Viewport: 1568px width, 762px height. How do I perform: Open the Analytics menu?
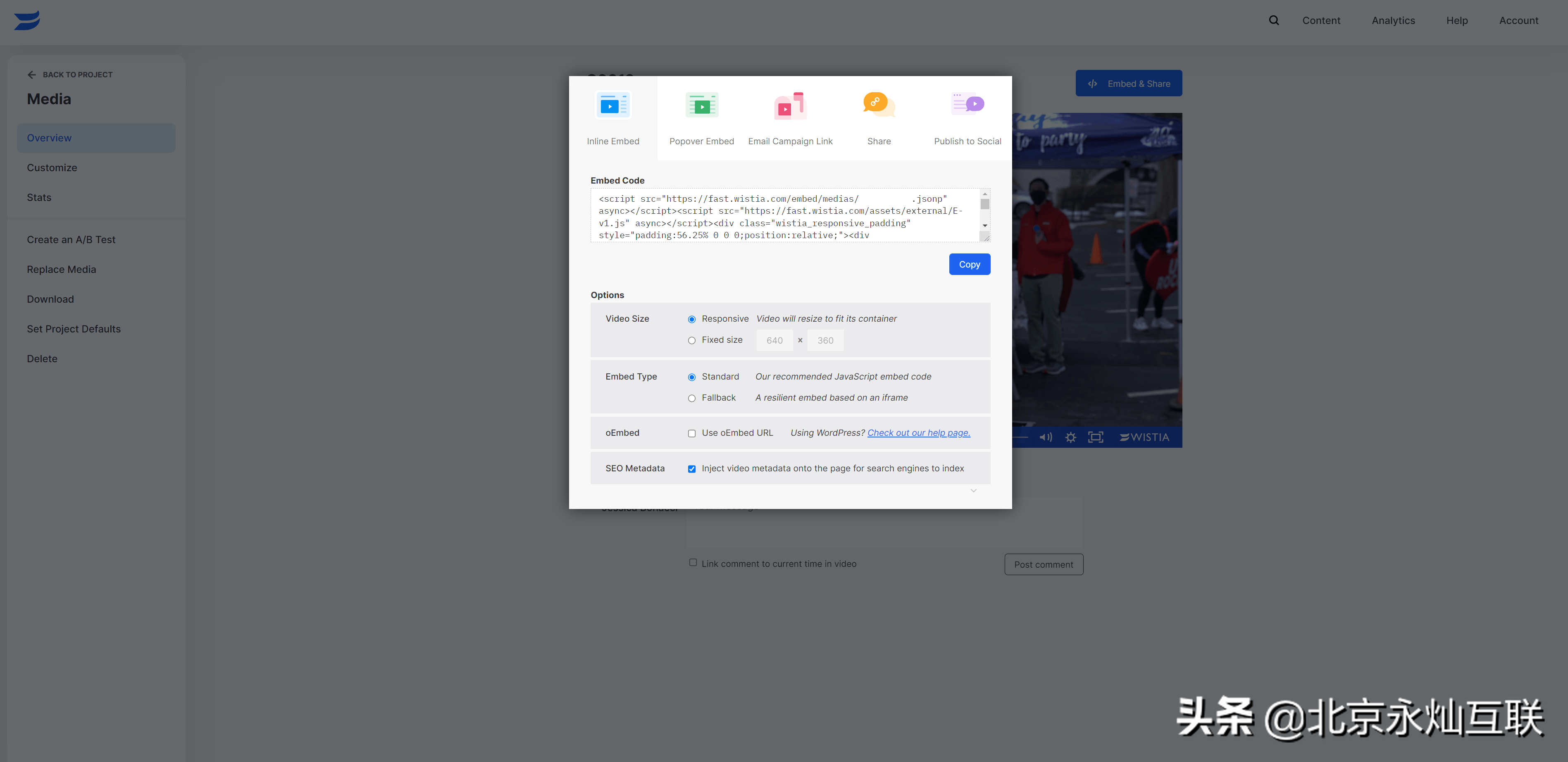tap(1393, 20)
